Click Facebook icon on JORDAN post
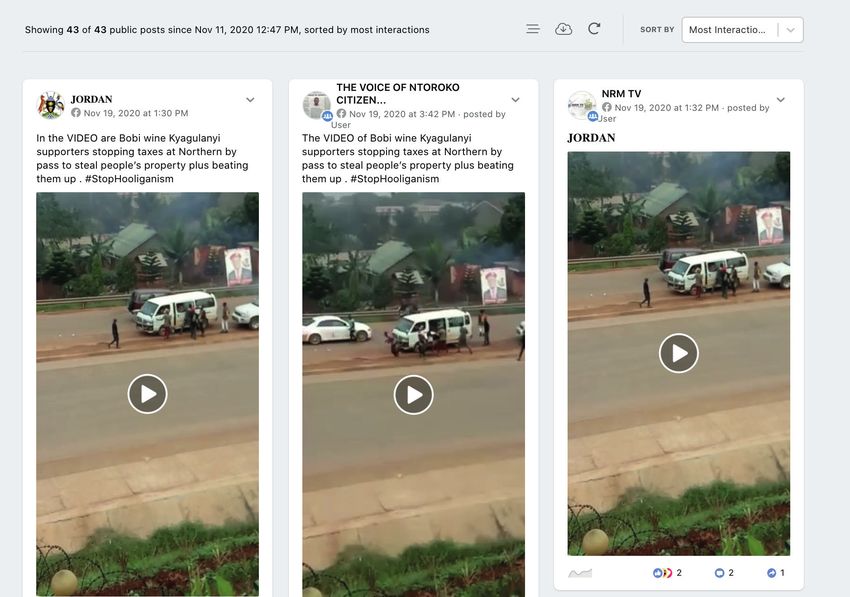This screenshot has height=597, width=850. [76, 113]
